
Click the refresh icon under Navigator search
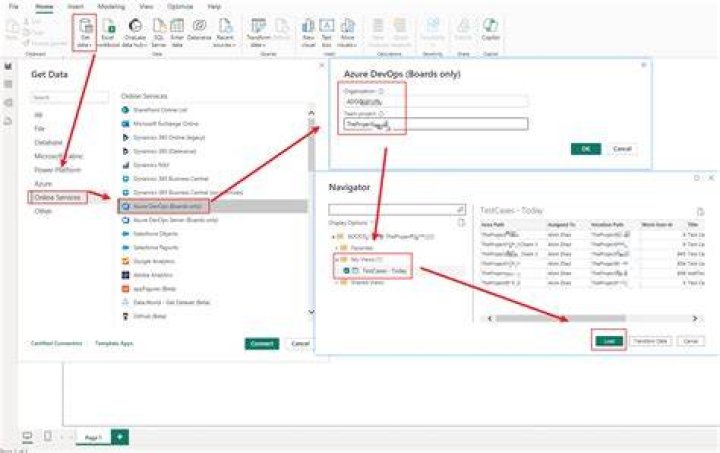point(461,223)
